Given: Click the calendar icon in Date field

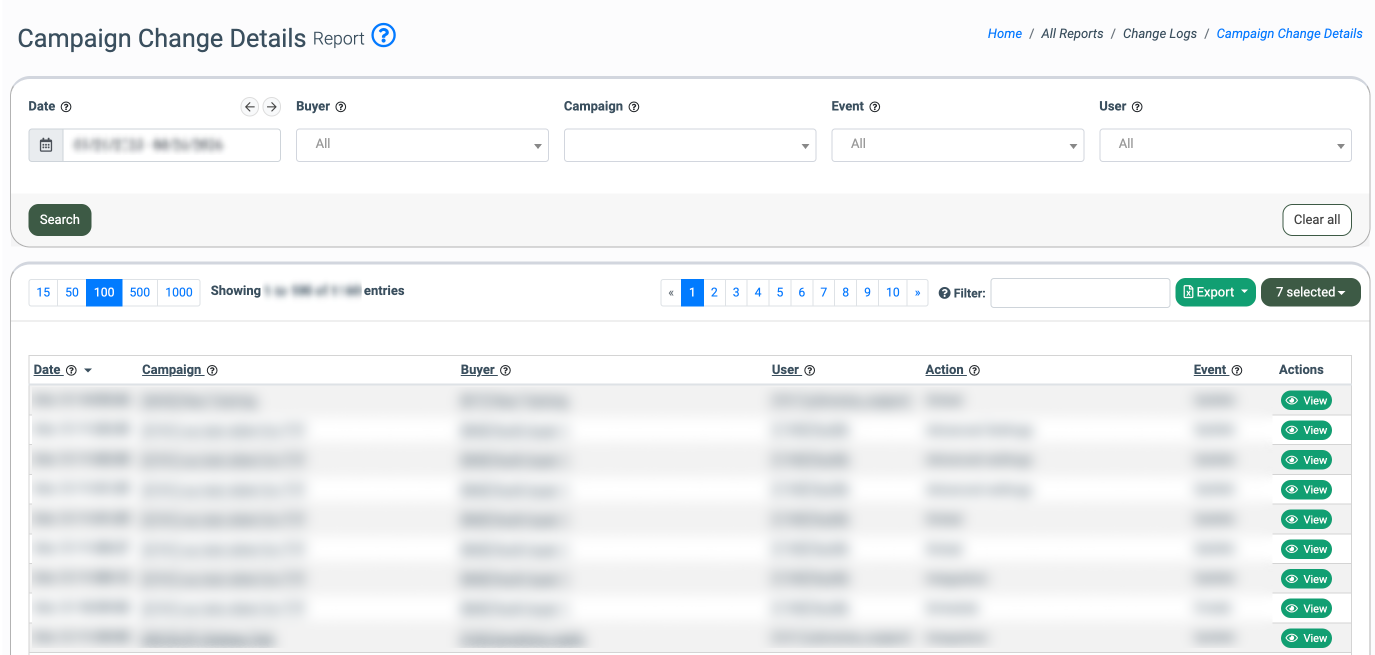Looking at the screenshot, I should click(x=46, y=145).
